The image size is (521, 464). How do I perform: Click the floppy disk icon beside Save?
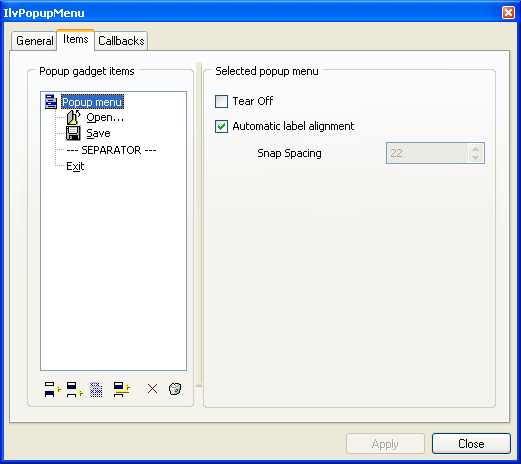(x=73, y=133)
